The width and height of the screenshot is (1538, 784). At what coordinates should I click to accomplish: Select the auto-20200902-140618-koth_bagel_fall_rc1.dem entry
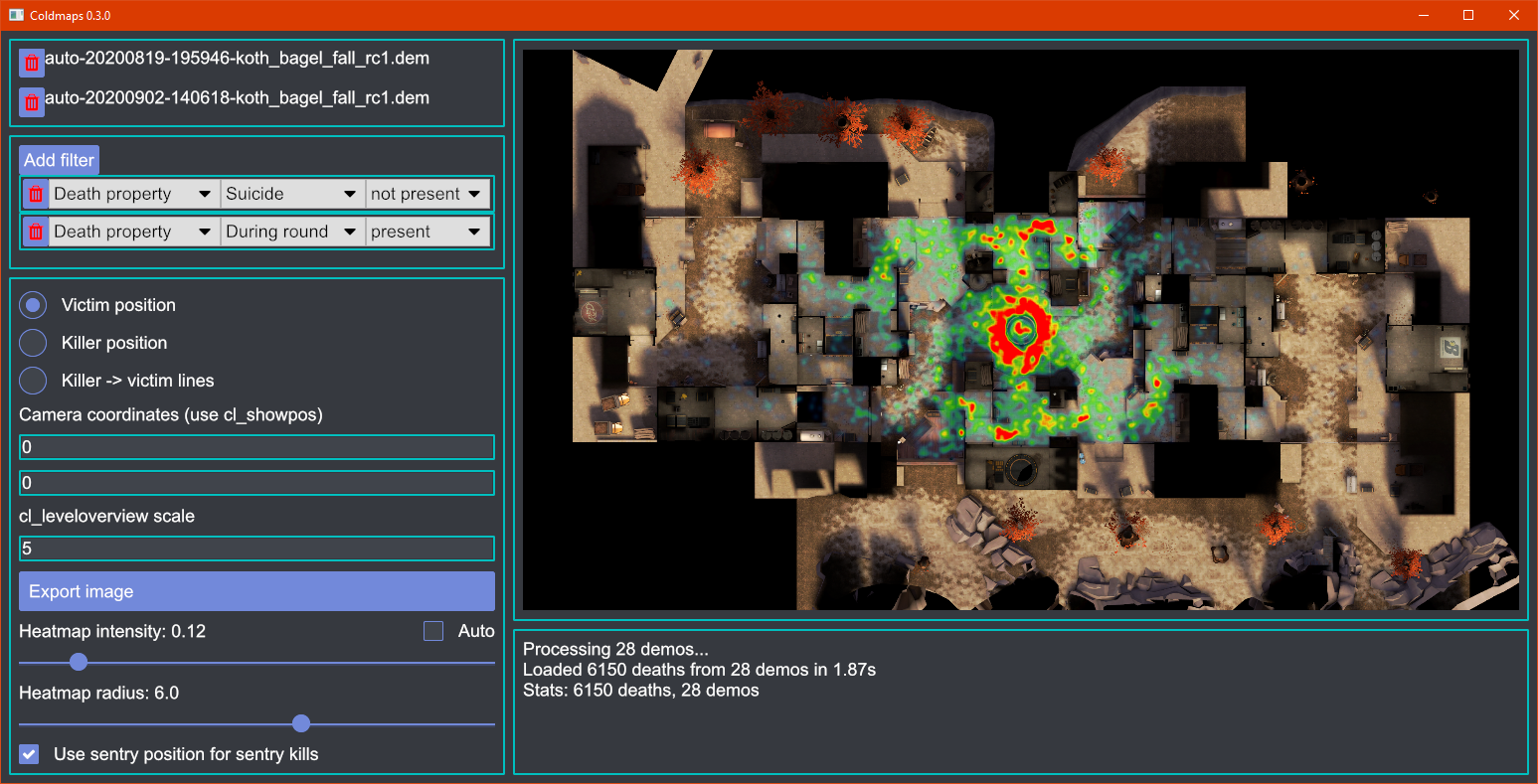pos(237,98)
